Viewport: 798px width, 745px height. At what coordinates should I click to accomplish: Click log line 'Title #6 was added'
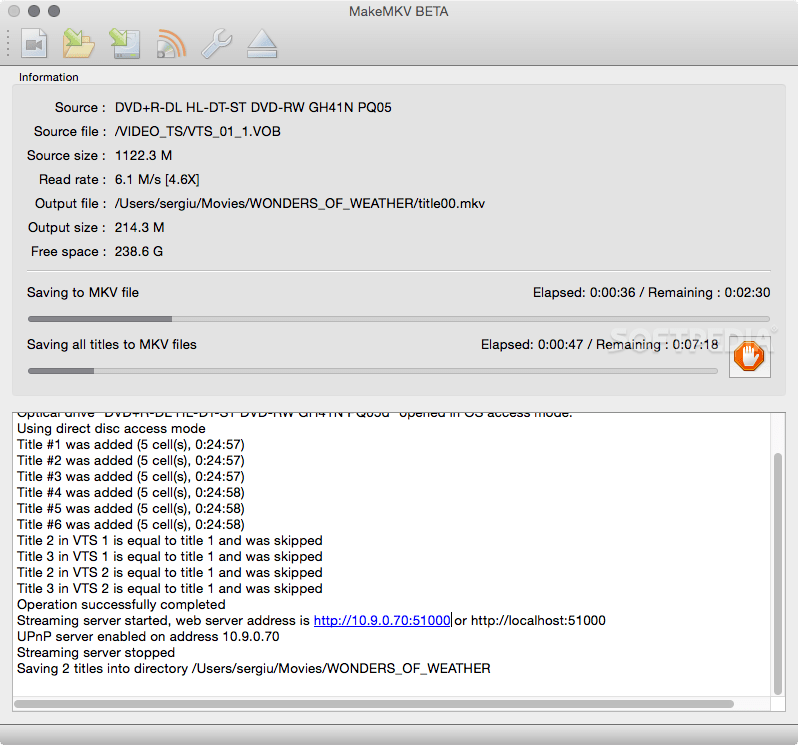point(131,524)
